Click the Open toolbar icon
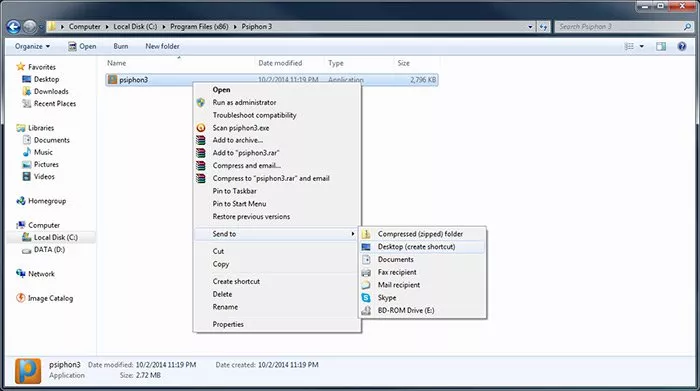This screenshot has height=391, width=700. [72, 46]
